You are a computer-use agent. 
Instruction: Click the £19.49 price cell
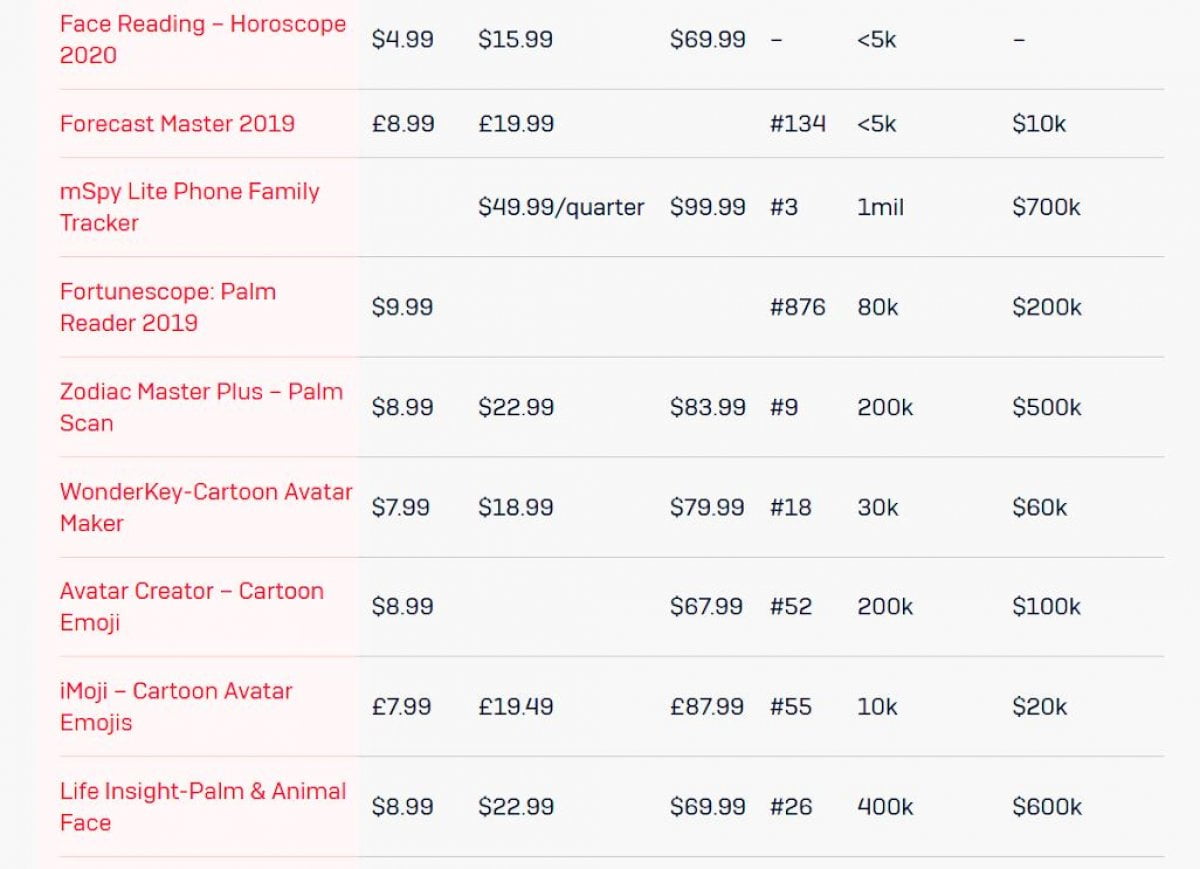point(515,706)
